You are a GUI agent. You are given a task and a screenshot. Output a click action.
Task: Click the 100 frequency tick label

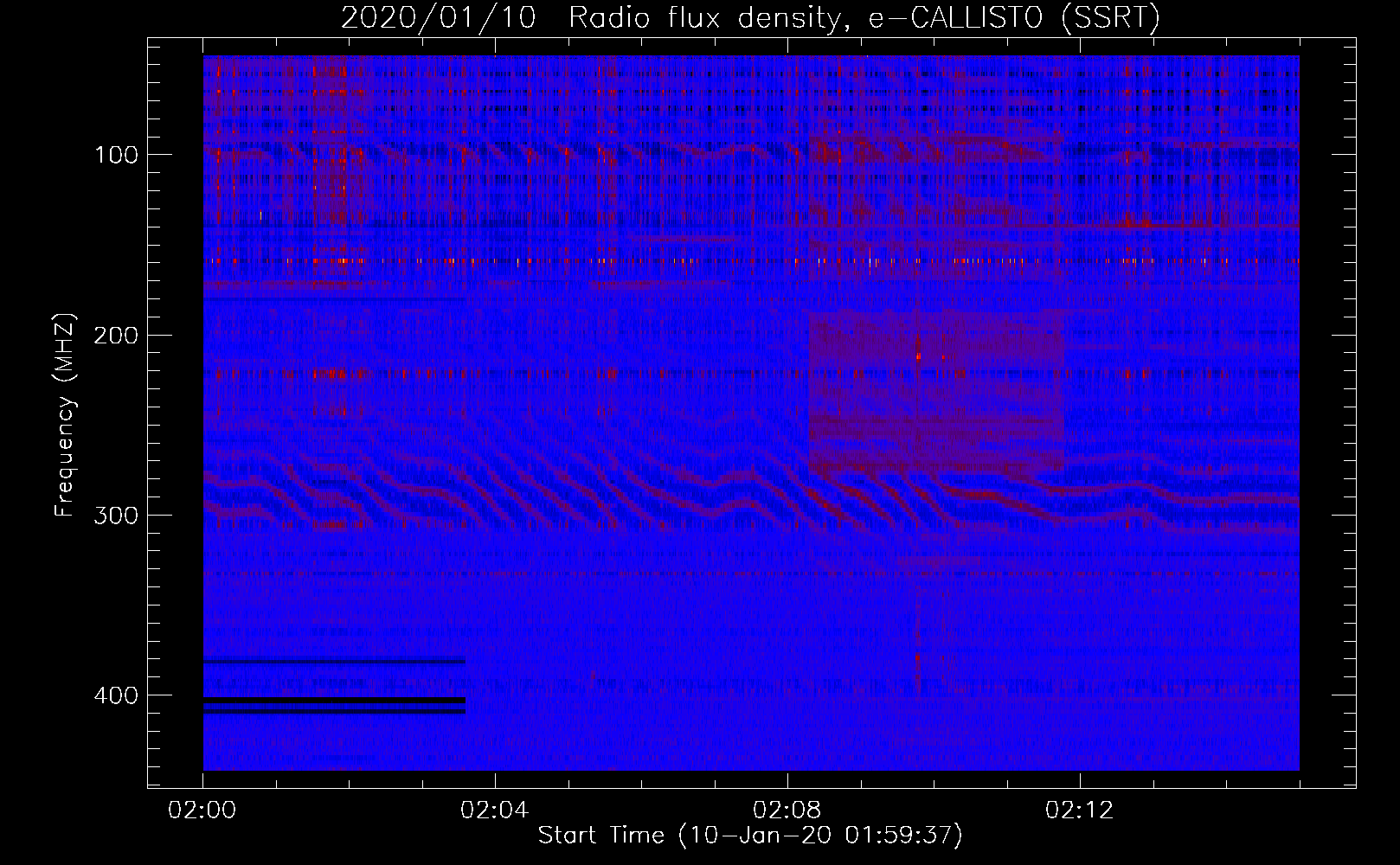pos(116,155)
